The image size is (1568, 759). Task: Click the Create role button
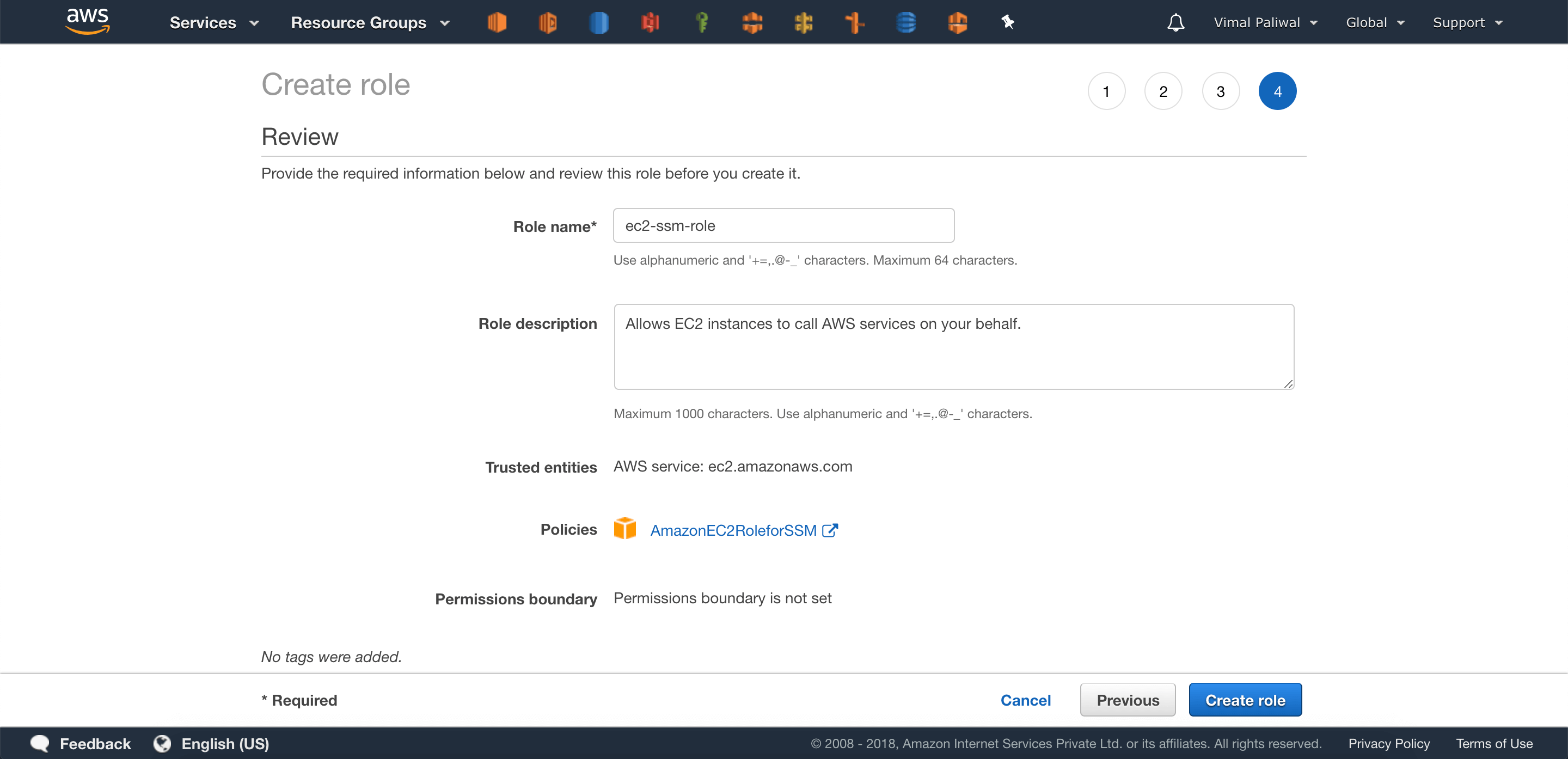(1245, 700)
